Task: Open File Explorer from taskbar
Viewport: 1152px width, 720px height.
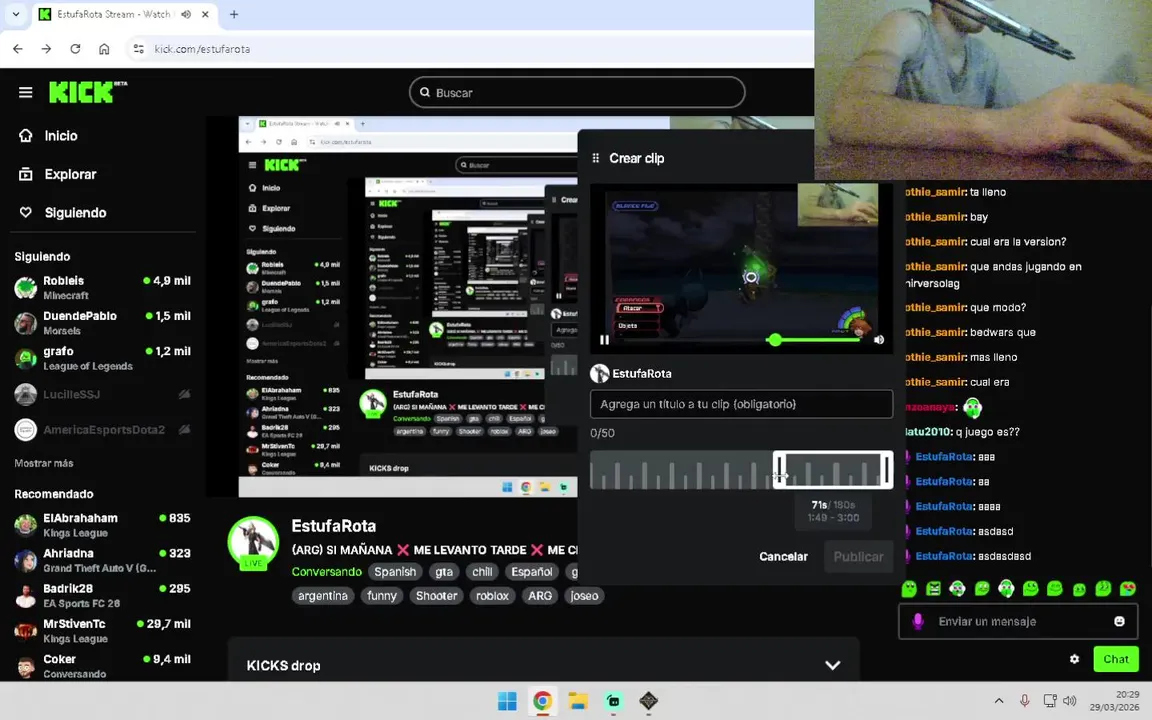Action: (x=577, y=701)
